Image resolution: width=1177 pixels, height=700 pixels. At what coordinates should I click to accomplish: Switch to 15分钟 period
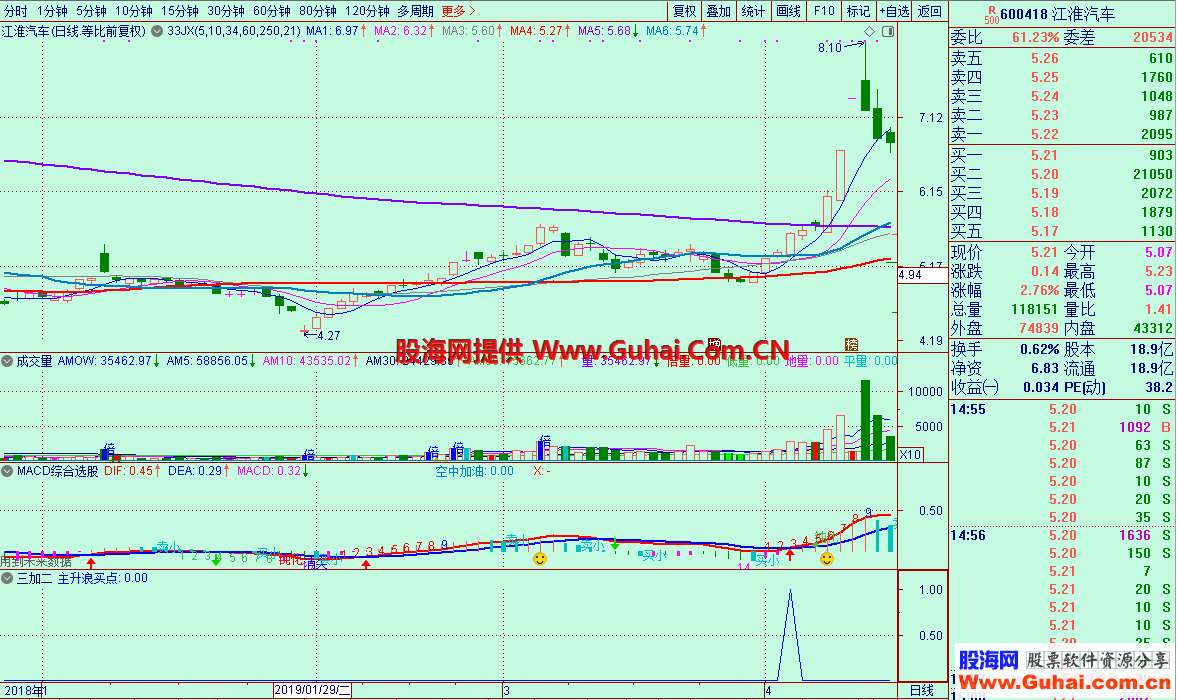tap(179, 11)
